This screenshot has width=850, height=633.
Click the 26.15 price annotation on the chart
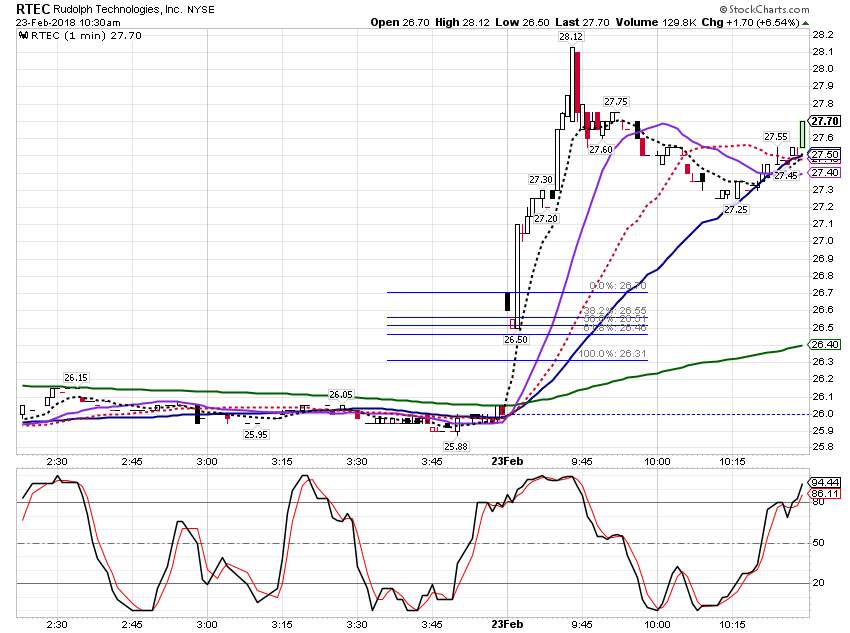[x=75, y=378]
